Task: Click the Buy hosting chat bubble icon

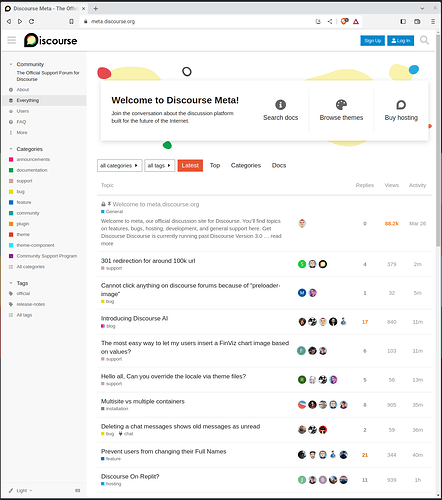Action: pos(401,105)
